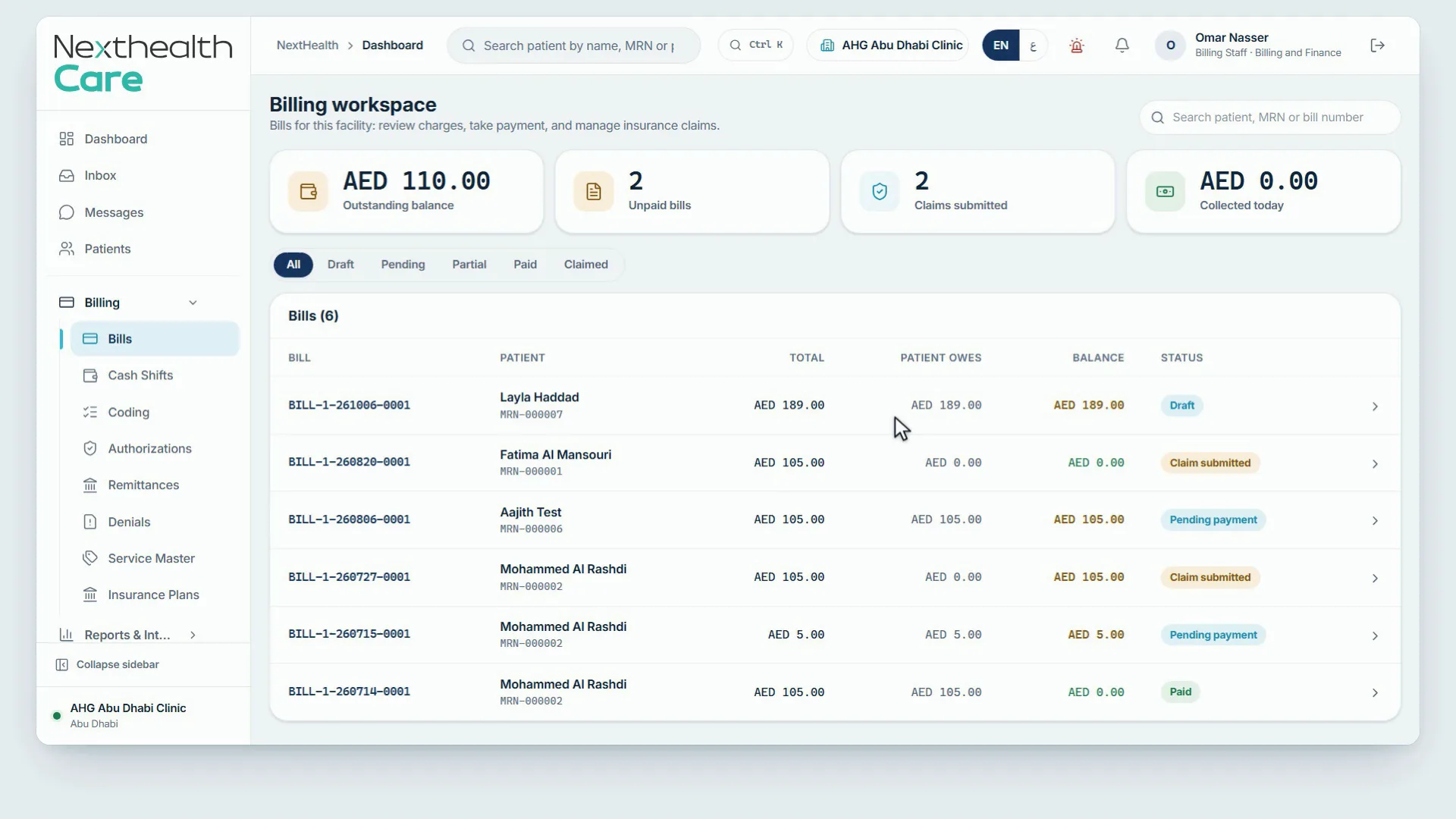The image size is (1456, 819).
Task: Filter bills by the Partial tab
Action: pyautogui.click(x=469, y=265)
